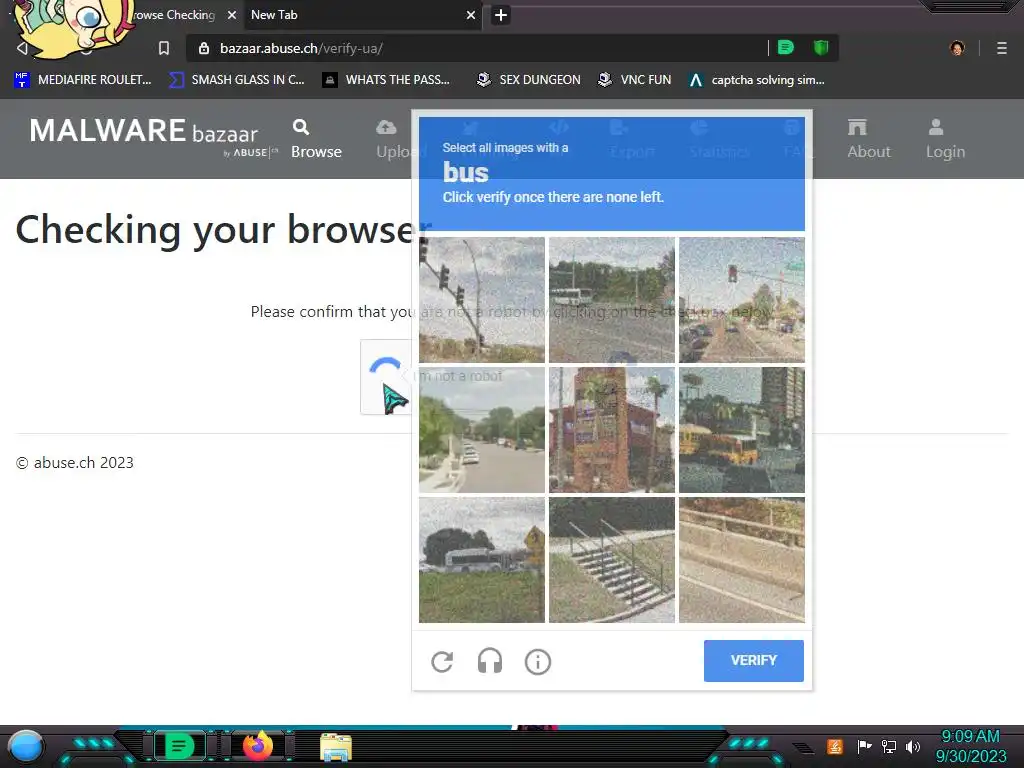
Task: Click the volume speaker tray icon
Action: (x=913, y=746)
